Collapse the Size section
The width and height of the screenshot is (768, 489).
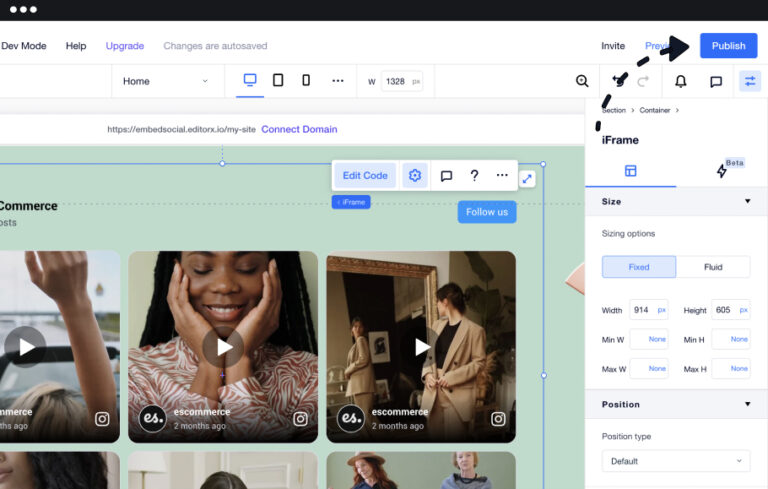[747, 201]
